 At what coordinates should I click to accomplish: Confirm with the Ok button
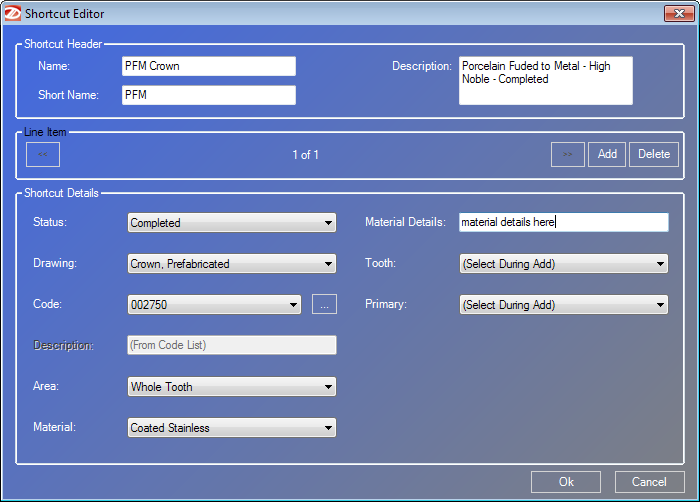coord(566,482)
